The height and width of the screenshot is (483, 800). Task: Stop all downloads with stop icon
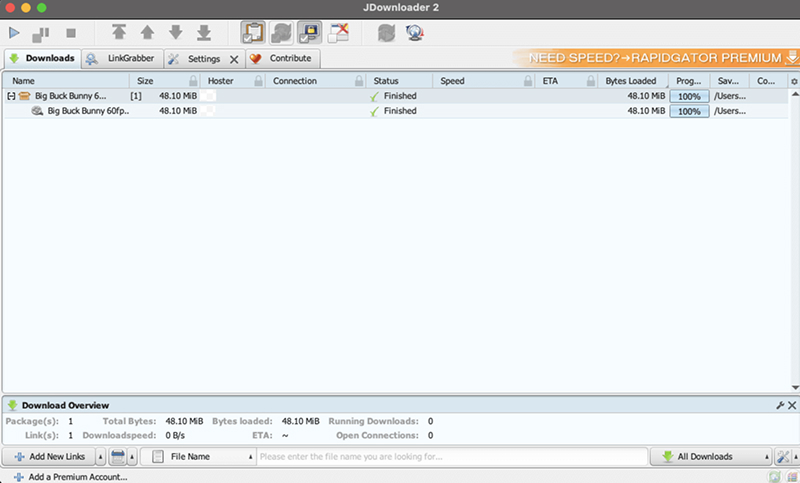click(x=71, y=33)
